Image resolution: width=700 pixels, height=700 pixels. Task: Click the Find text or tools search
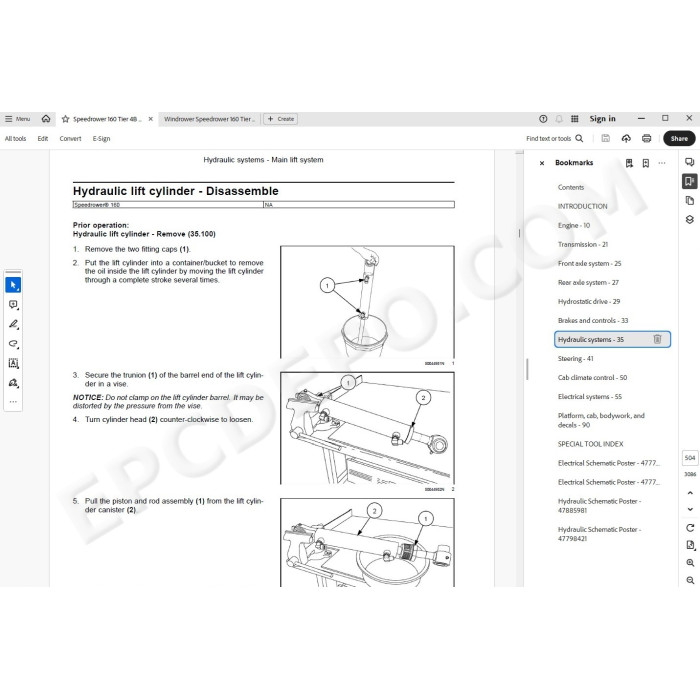pos(555,138)
